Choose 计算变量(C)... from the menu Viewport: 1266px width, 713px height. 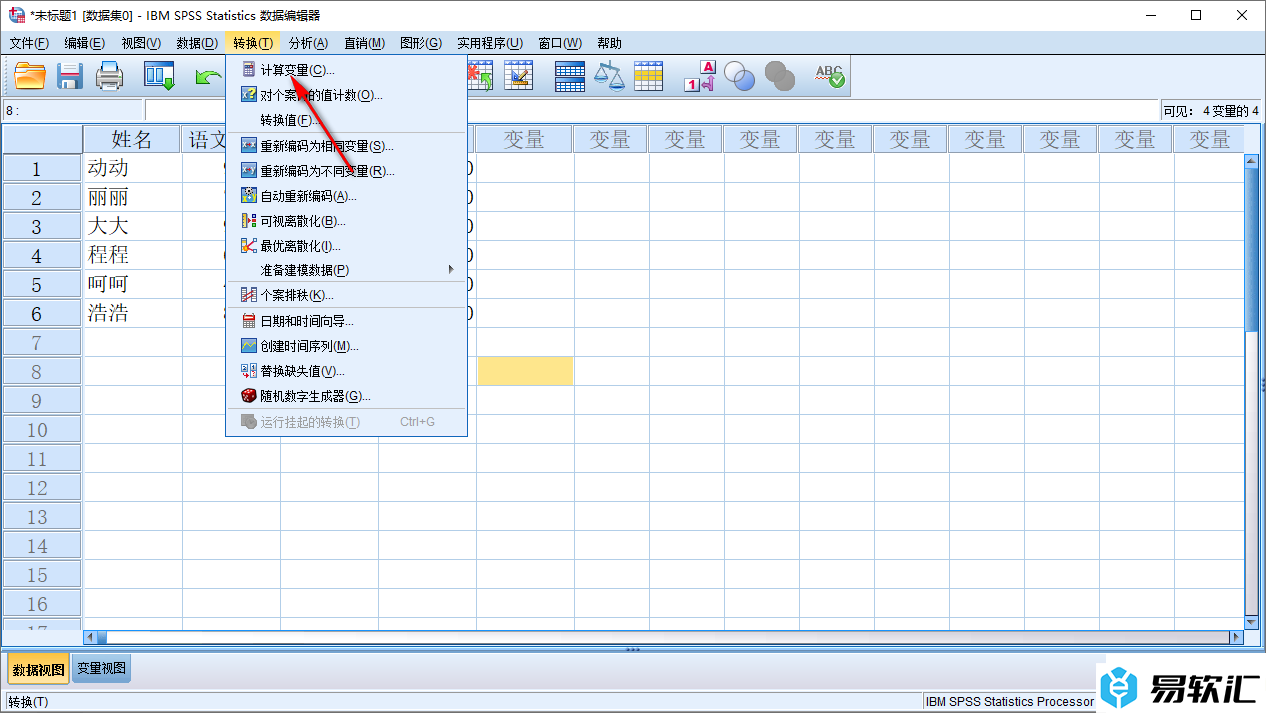pyautogui.click(x=346, y=70)
